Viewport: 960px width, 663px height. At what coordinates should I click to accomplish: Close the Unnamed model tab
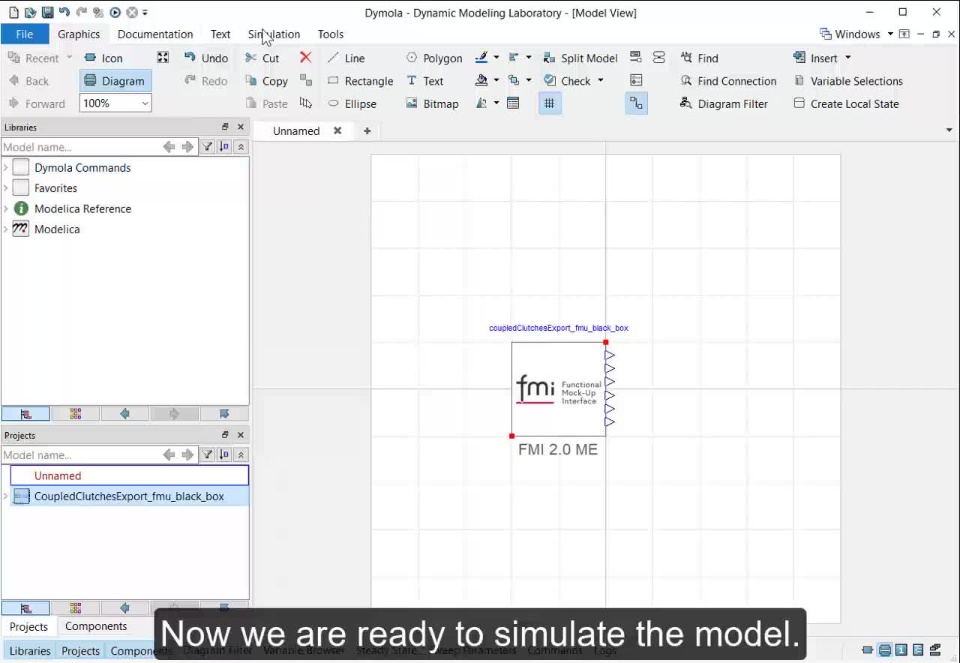click(337, 130)
